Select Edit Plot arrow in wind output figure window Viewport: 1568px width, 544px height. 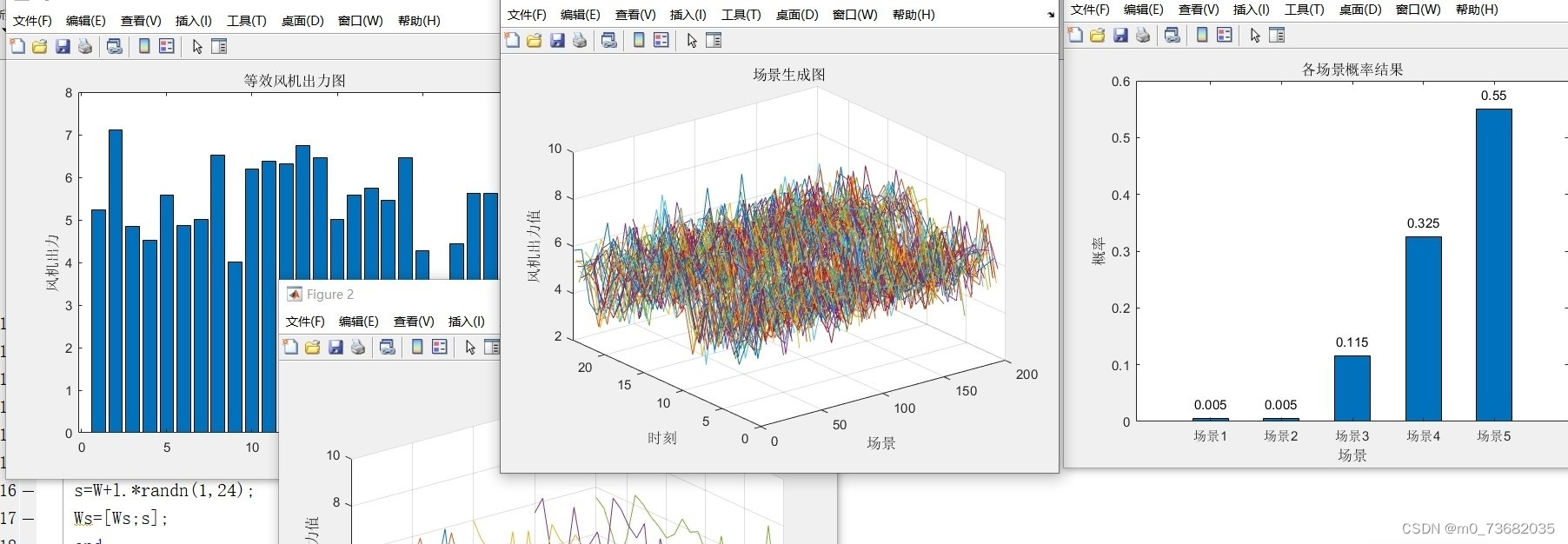pos(197,46)
